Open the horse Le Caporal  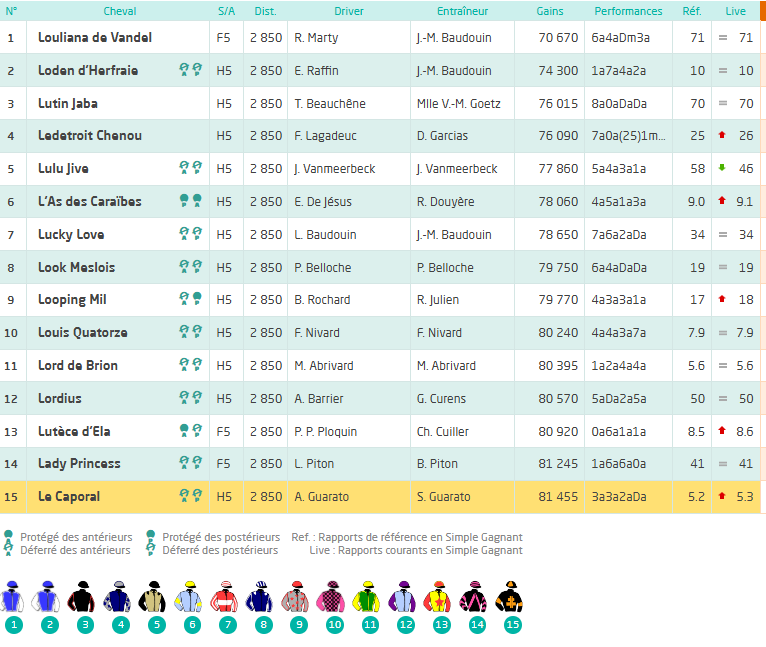click(x=69, y=496)
